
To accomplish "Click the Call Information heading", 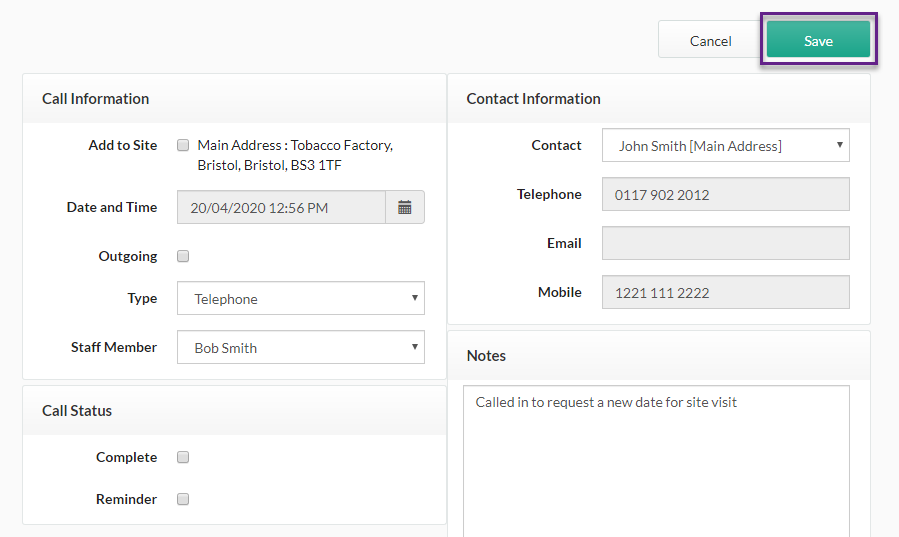I will [x=96, y=99].
